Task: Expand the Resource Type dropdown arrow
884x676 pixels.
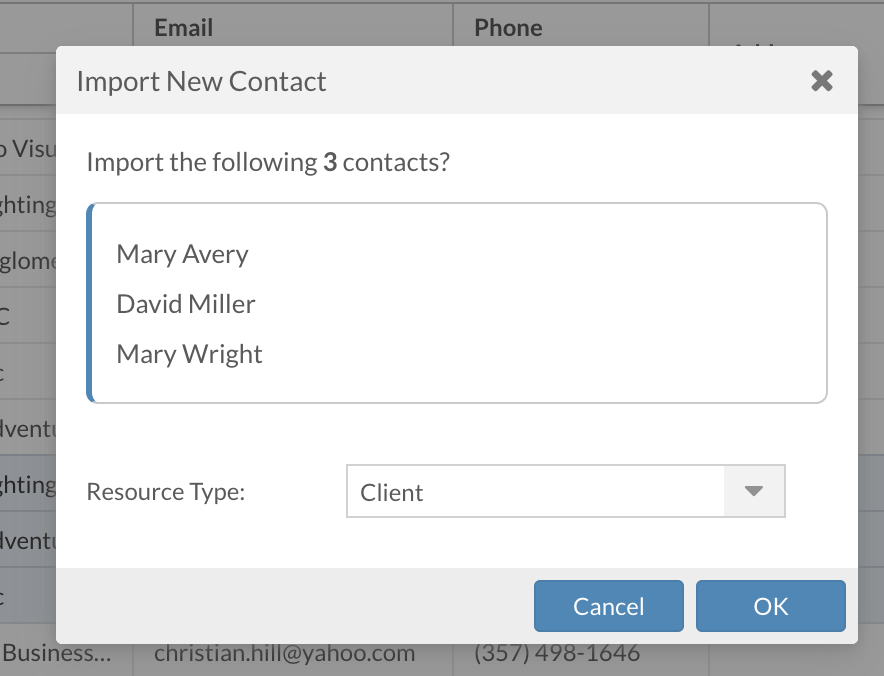Action: point(754,491)
